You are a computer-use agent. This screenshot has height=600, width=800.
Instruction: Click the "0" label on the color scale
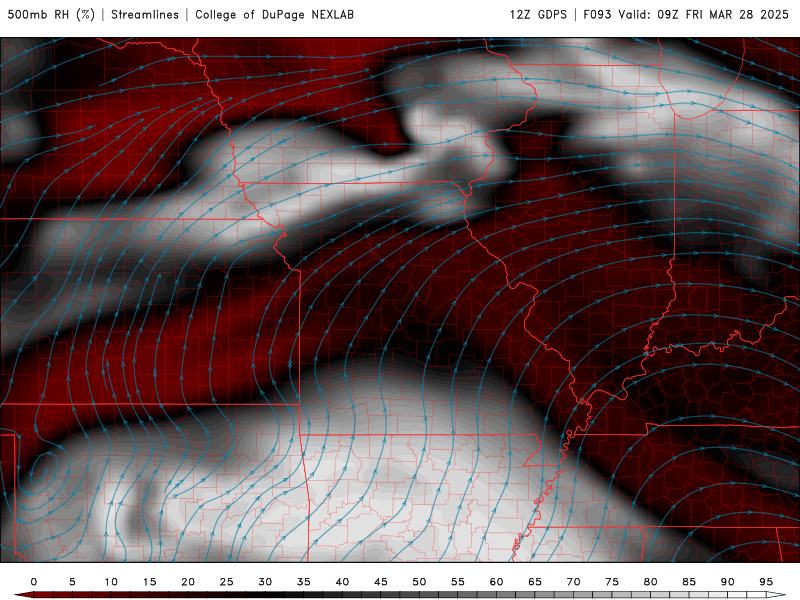(34, 582)
